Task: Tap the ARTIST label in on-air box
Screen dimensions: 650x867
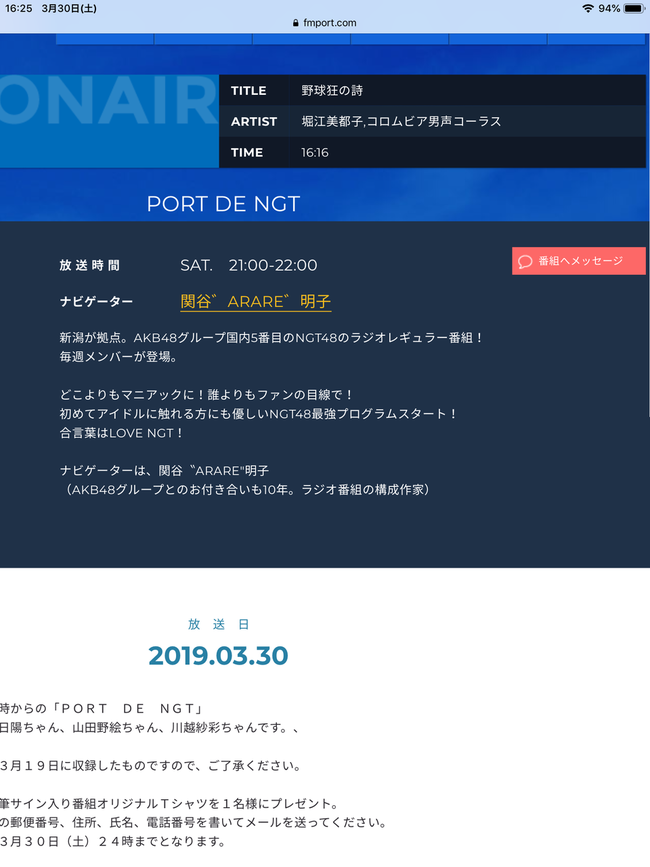Action: 254,122
